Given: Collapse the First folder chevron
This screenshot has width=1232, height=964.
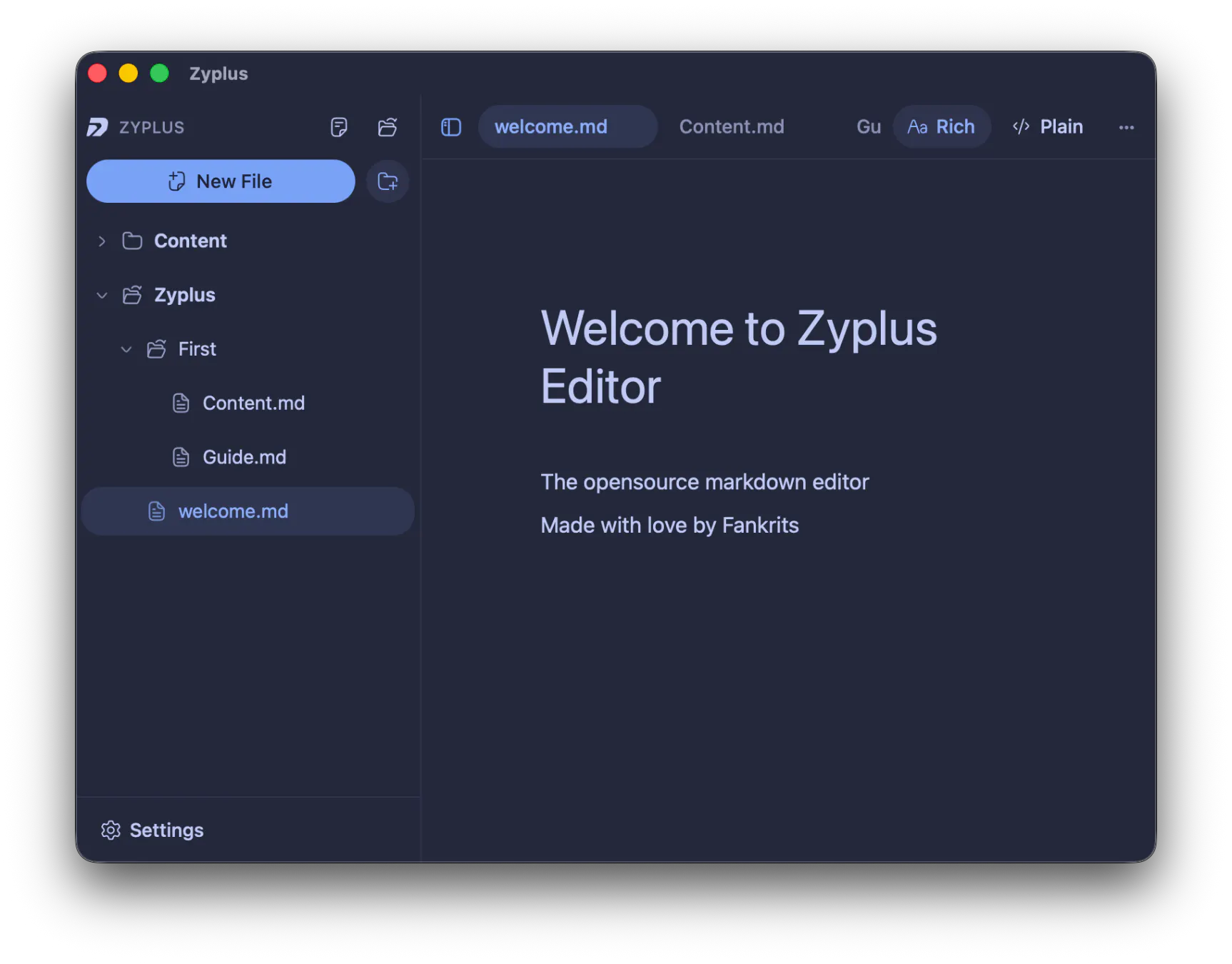Looking at the screenshot, I should click(x=126, y=349).
